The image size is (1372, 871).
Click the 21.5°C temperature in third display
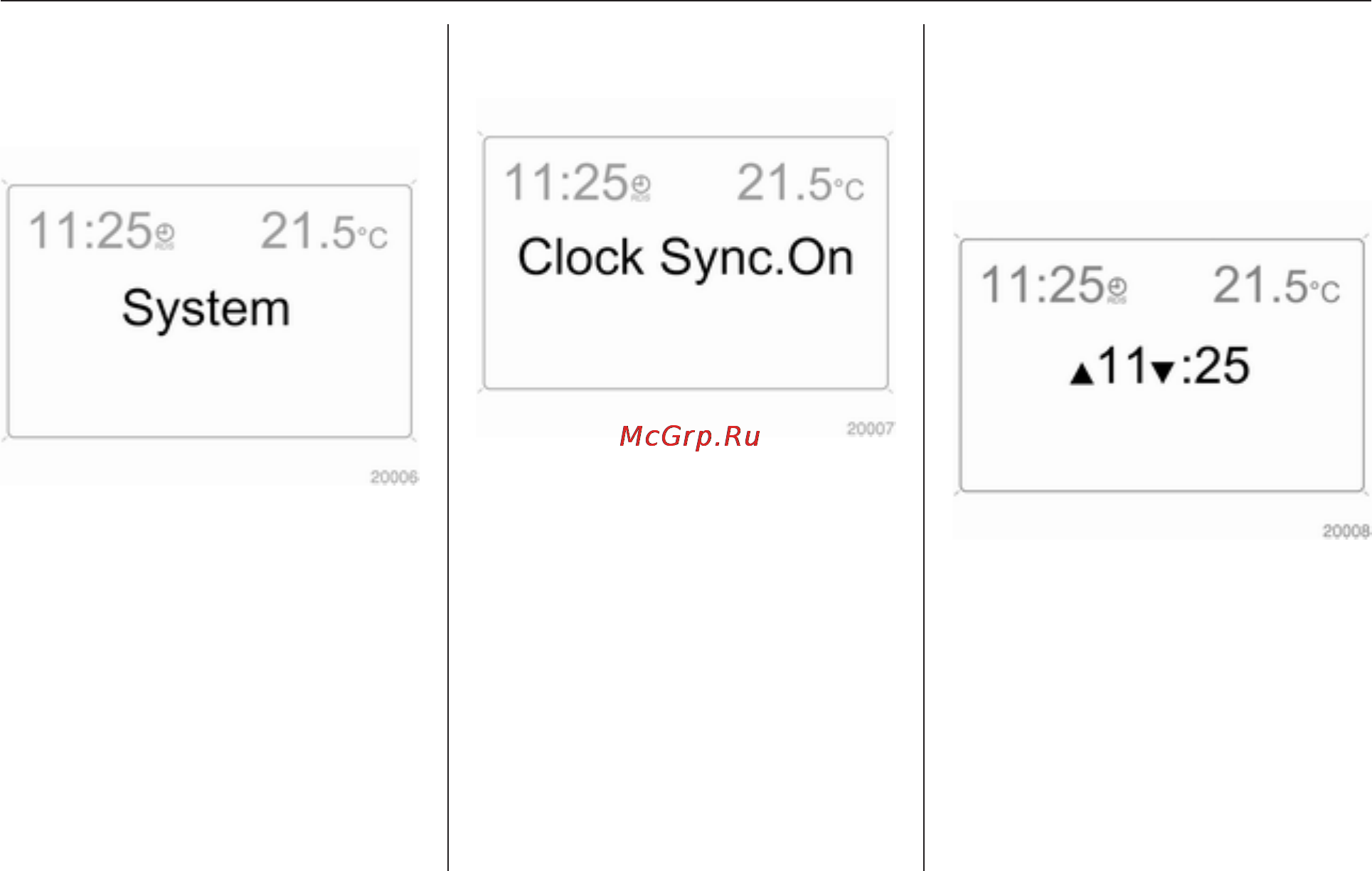point(1277,286)
